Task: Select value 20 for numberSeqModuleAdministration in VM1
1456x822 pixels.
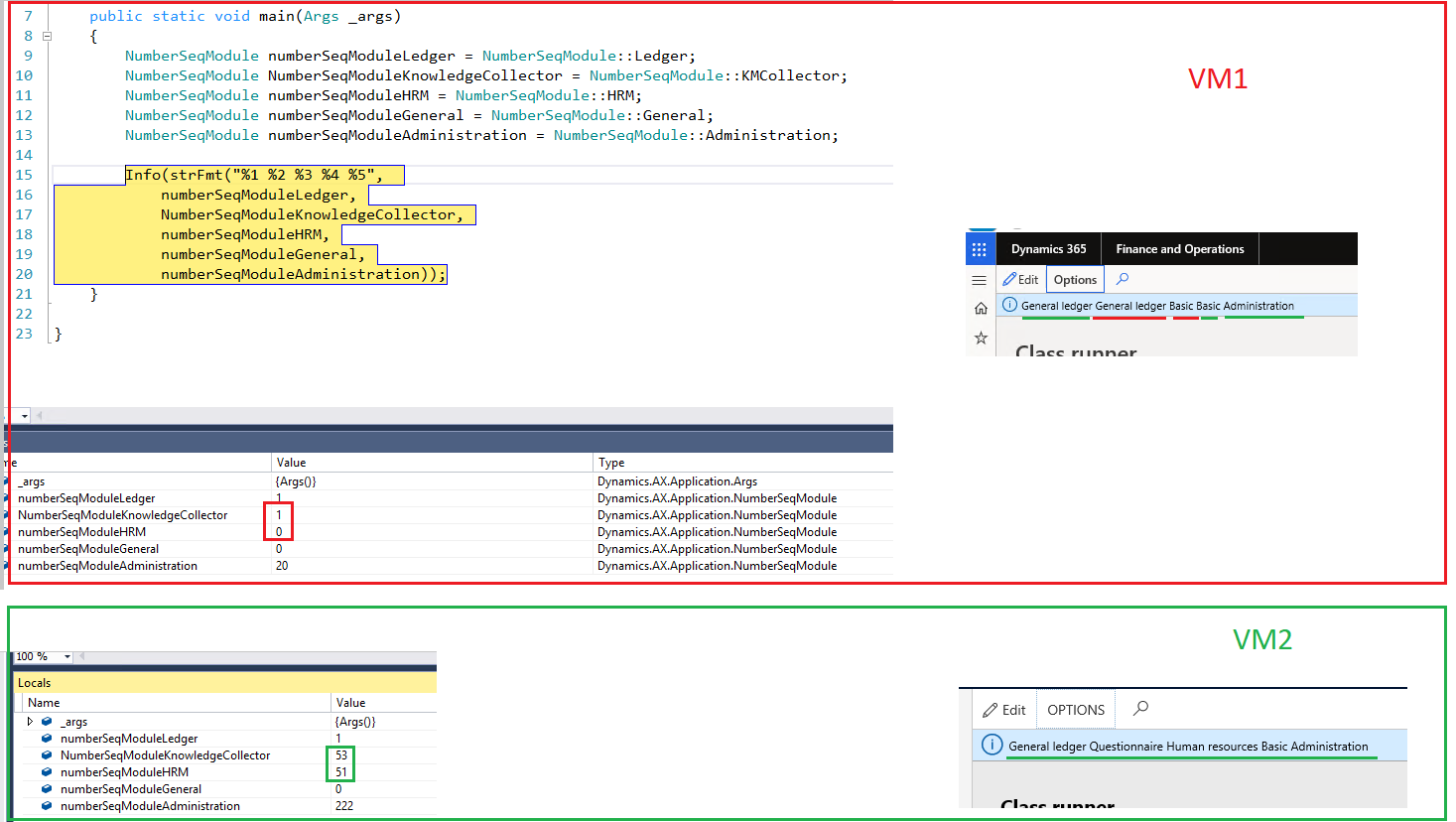Action: point(282,566)
